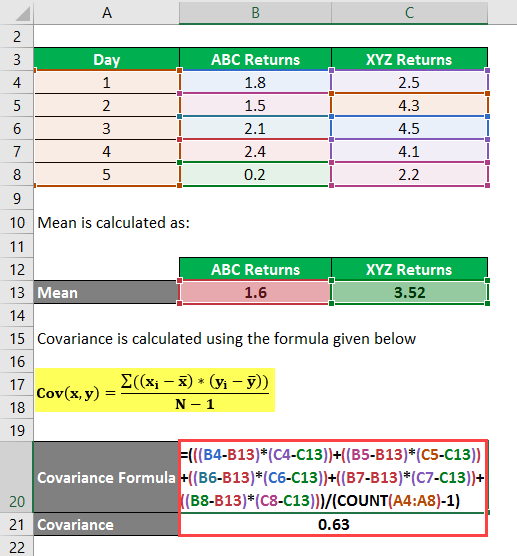This screenshot has height=556, width=517.
Task: Select row 2 header
Action: tap(17, 37)
